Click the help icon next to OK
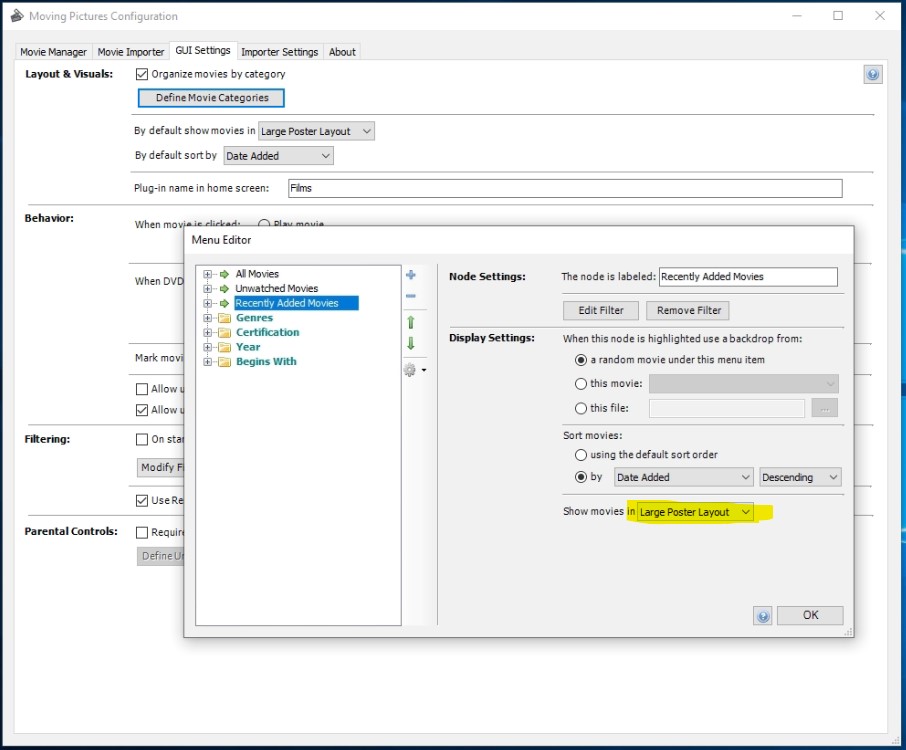This screenshot has width=906, height=750. tap(763, 616)
